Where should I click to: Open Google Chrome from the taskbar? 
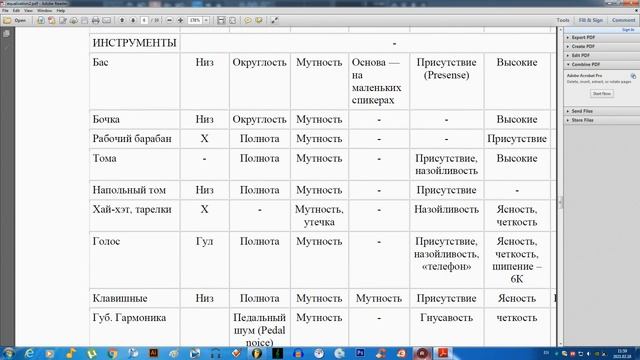tap(113, 353)
